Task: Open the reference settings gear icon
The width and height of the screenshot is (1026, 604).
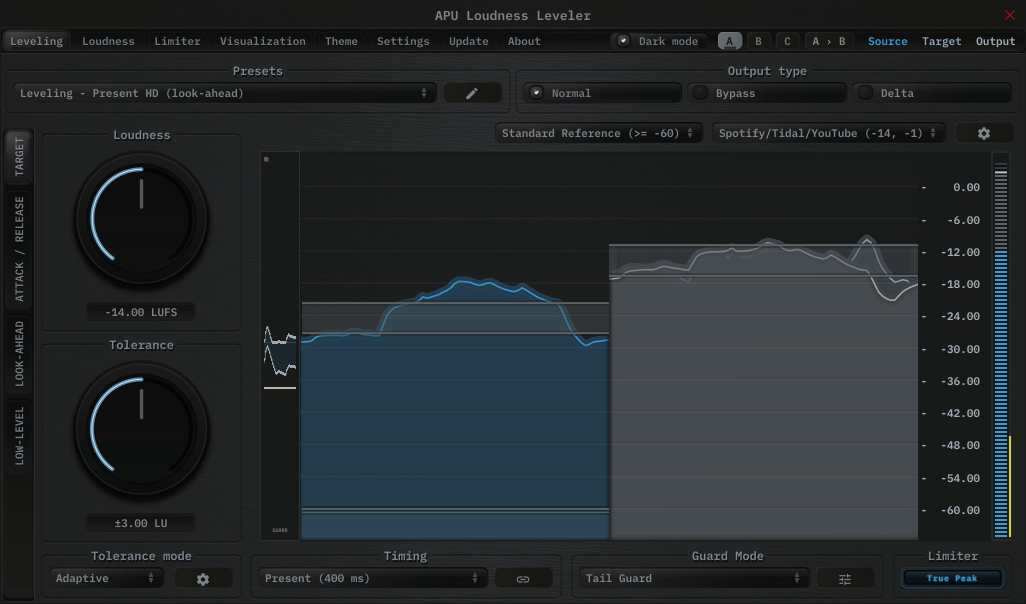Action: [x=983, y=133]
